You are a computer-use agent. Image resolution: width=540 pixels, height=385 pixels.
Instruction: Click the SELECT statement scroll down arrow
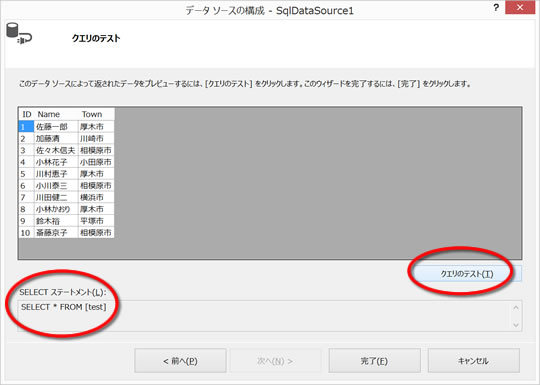pyautogui.click(x=516, y=325)
